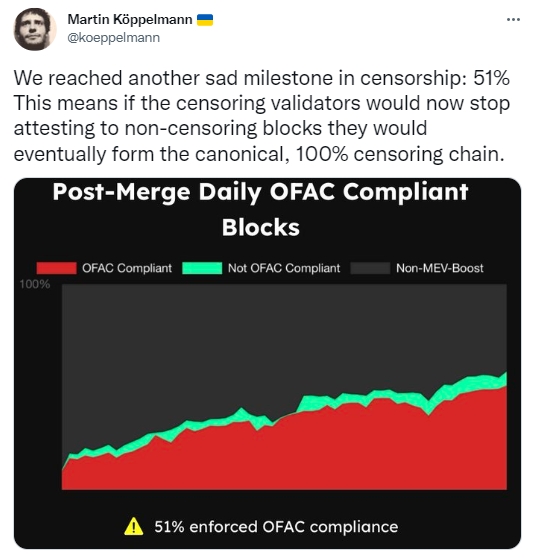Click the dark Non-MEV-Boost legend swatch
537x558 pixels.
[x=370, y=268]
